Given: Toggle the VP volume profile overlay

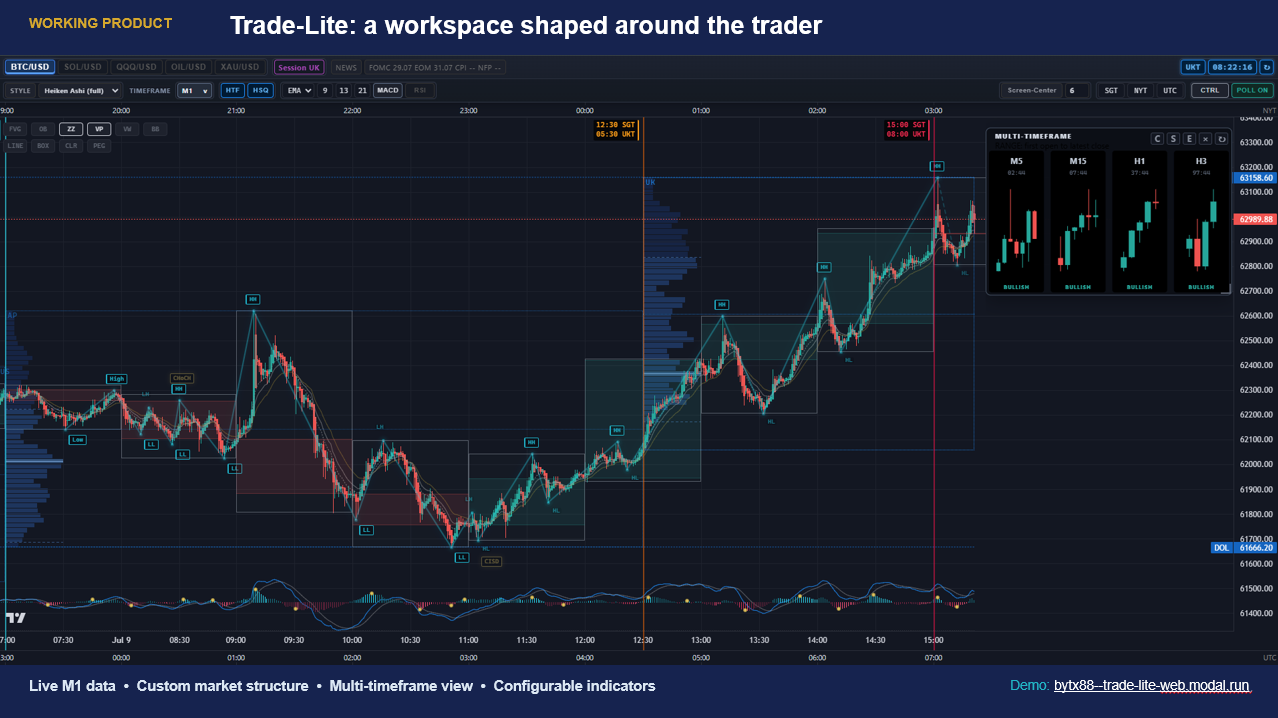Looking at the screenshot, I should pos(99,129).
